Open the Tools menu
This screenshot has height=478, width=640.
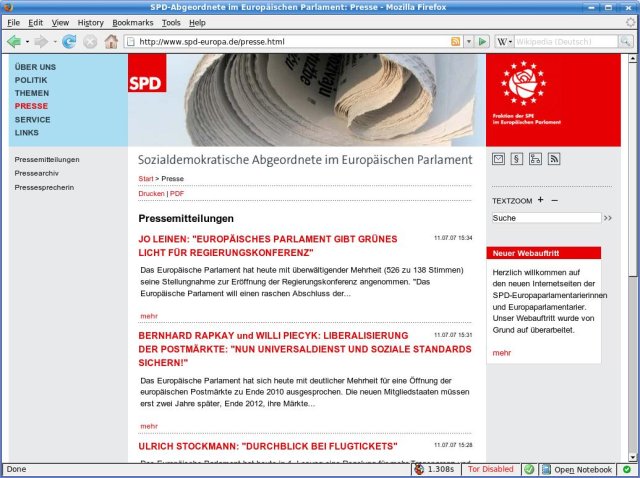(171, 23)
